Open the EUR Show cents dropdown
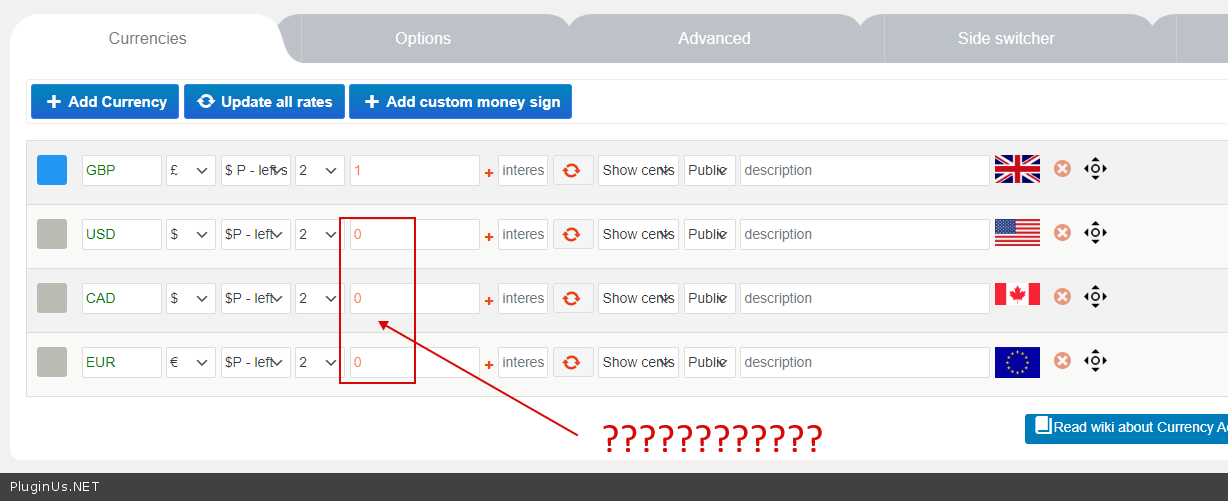1228x501 pixels. (x=639, y=362)
